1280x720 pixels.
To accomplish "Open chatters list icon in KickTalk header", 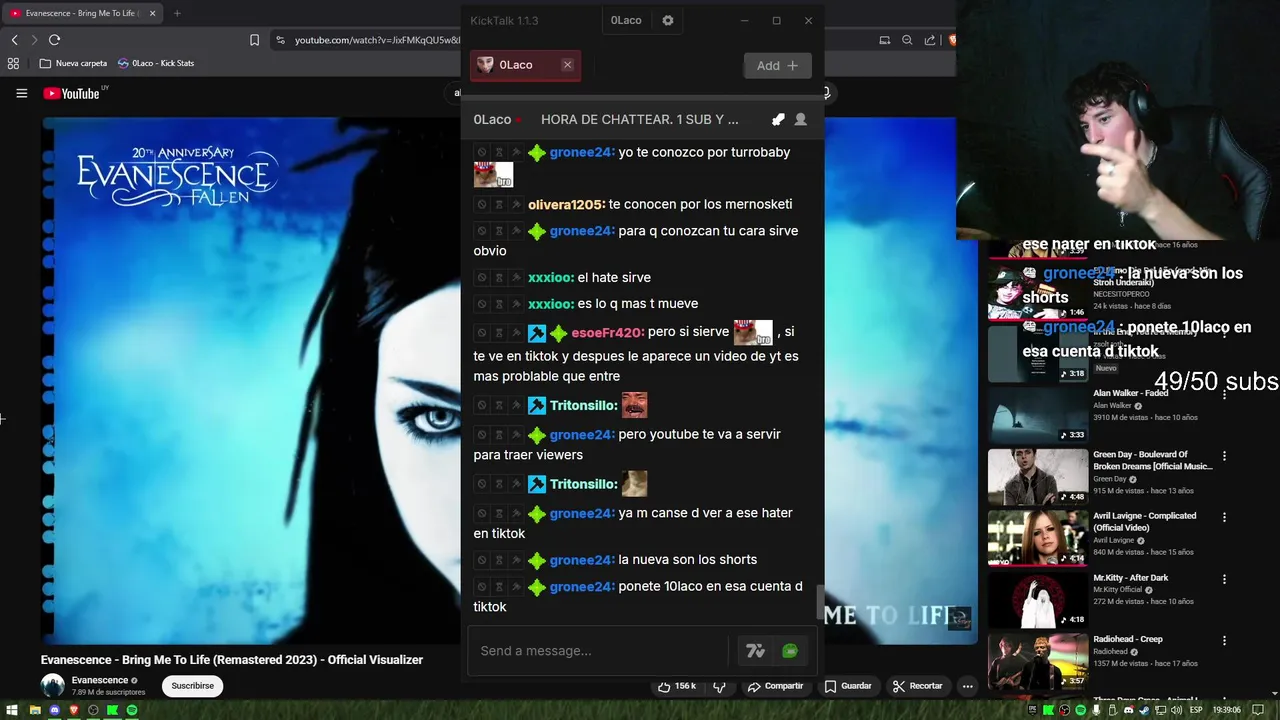I will click(800, 119).
